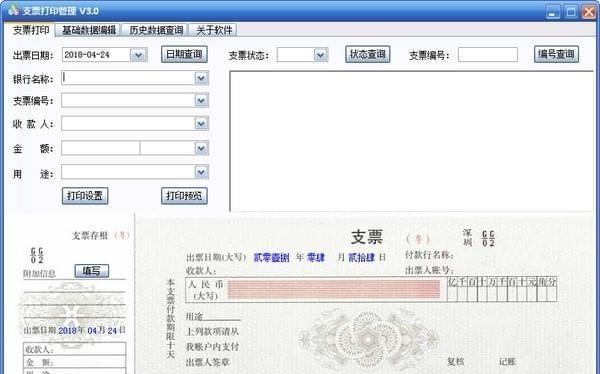This screenshot has height=374, width=600.
Task: Click the pink 人民币(大写) amount area
Action: coord(333,289)
